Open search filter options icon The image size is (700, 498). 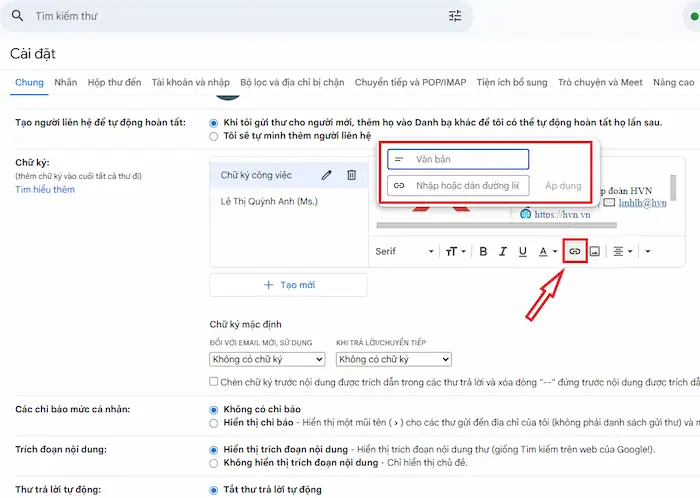point(455,16)
